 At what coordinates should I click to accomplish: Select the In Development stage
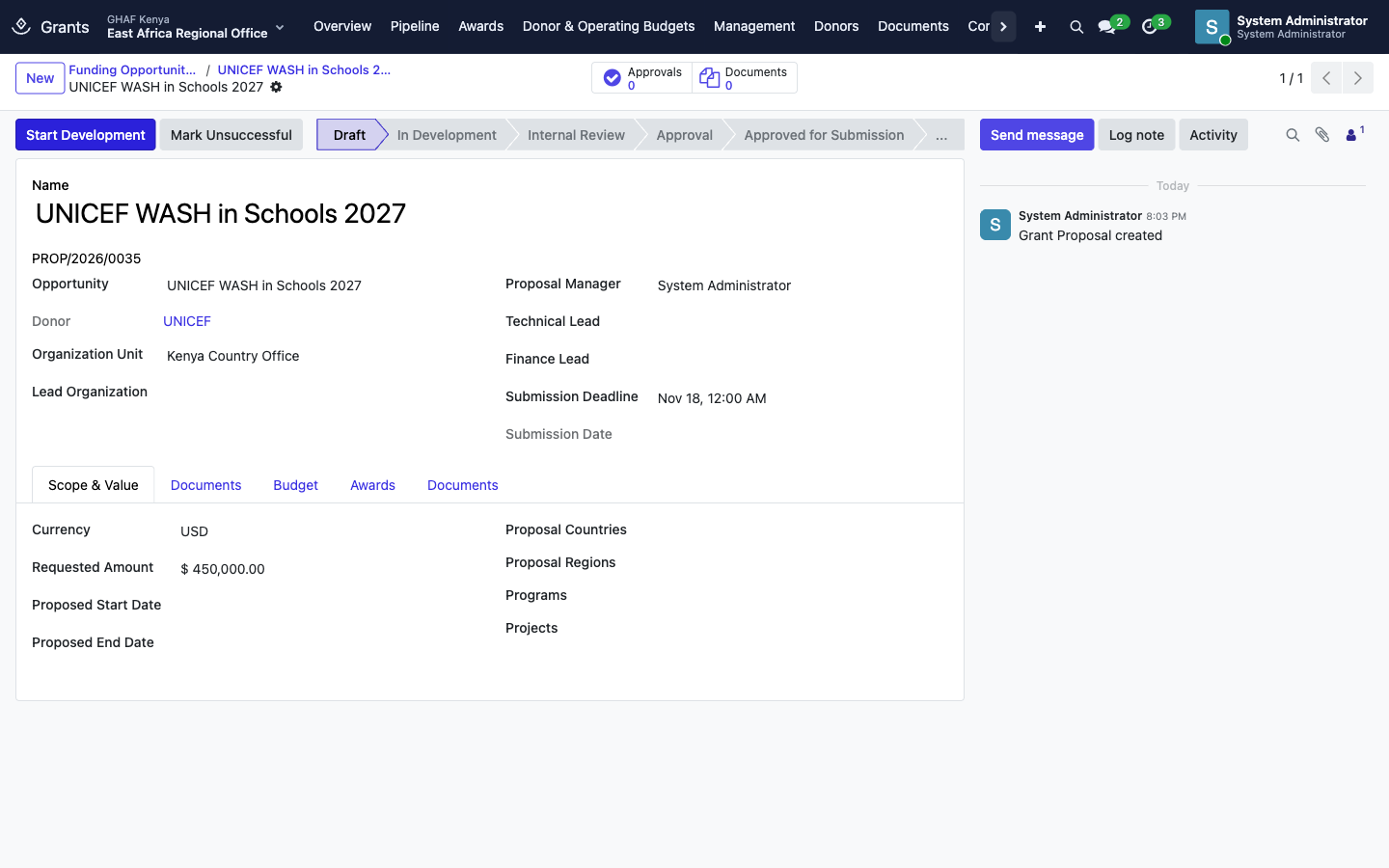click(447, 135)
